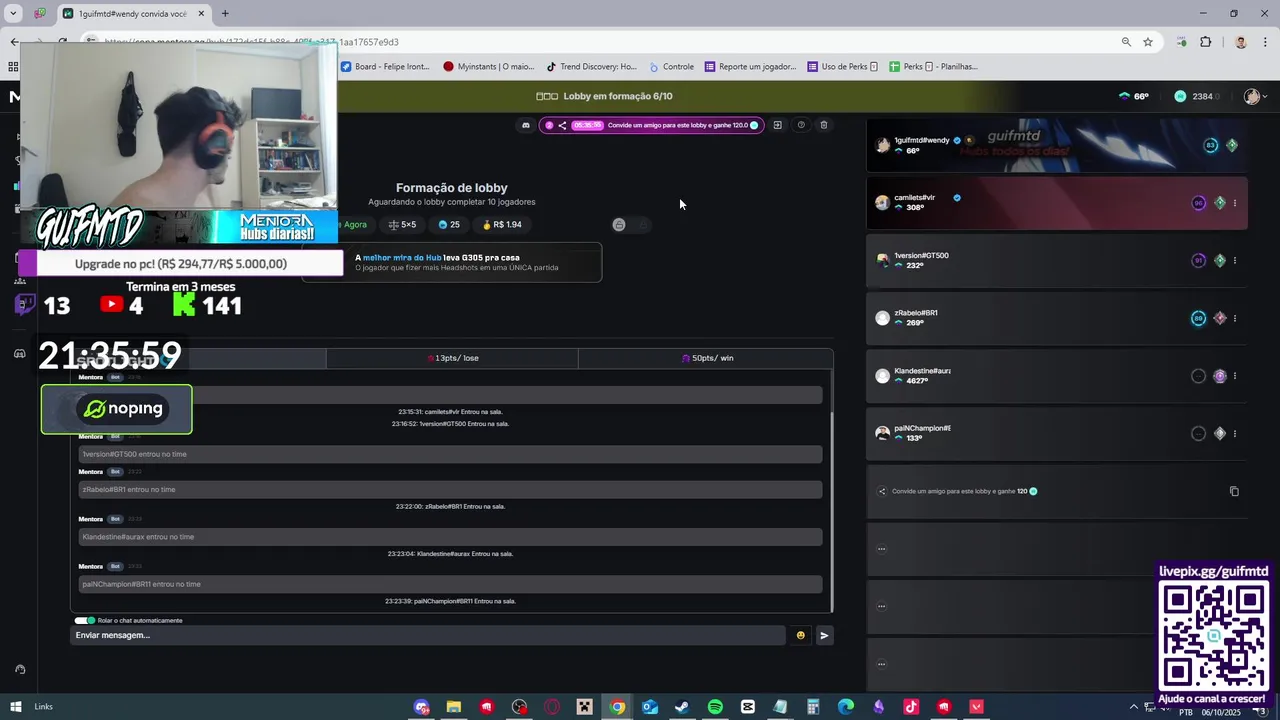Image resolution: width=1280 pixels, height=720 pixels.
Task: Toggle the lobby lock switch
Action: click(630, 225)
